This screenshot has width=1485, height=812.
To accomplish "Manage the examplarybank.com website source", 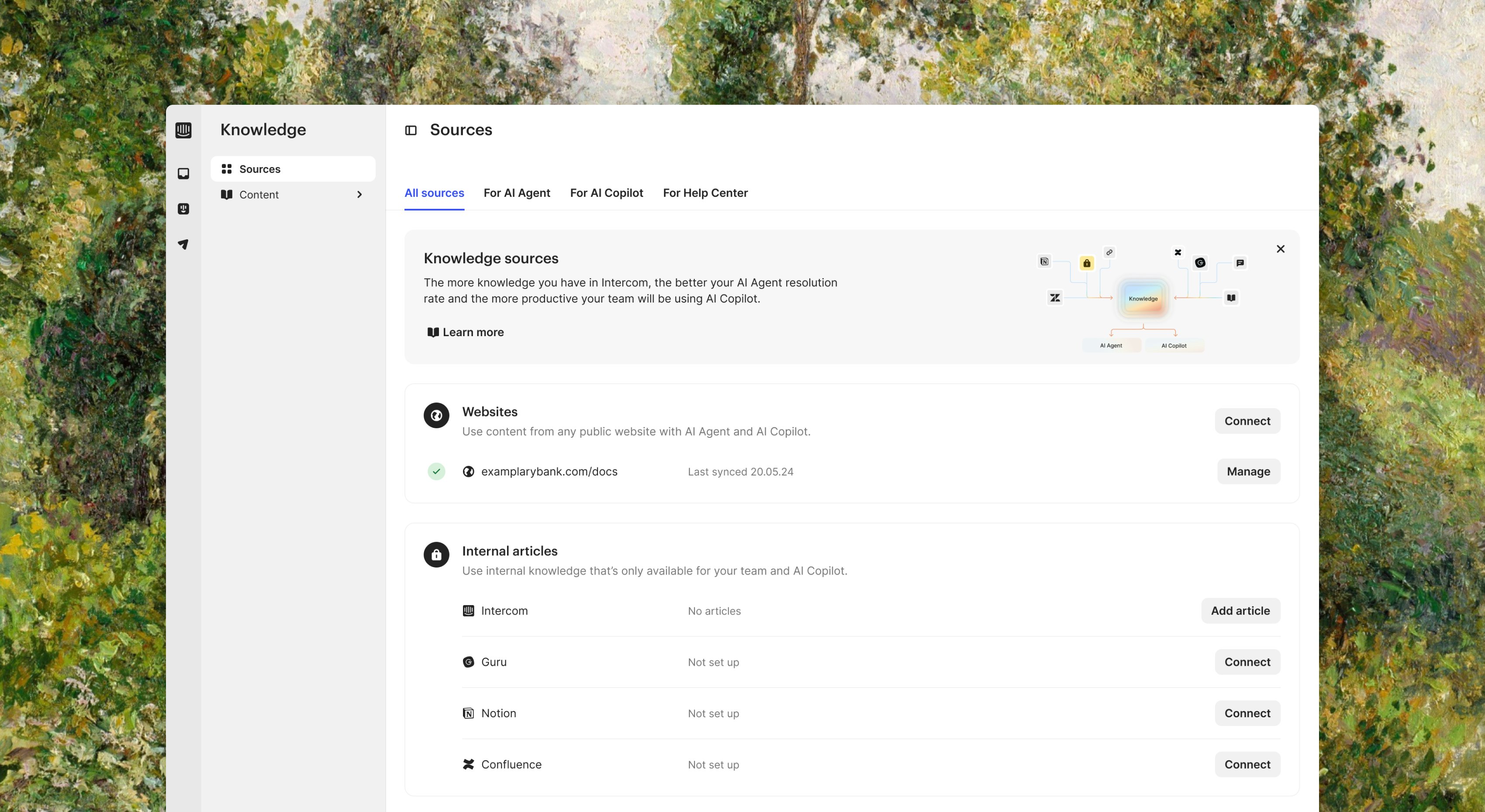I will (x=1248, y=471).
